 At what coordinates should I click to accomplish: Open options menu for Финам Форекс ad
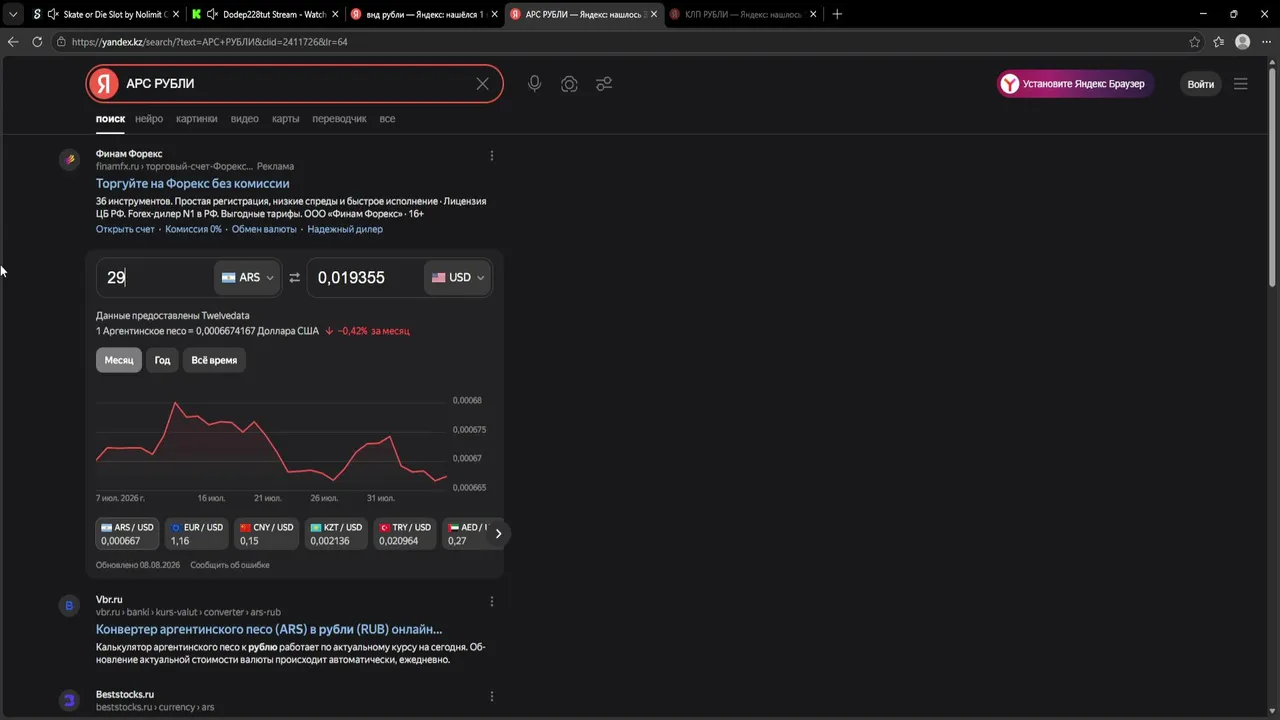click(x=491, y=155)
